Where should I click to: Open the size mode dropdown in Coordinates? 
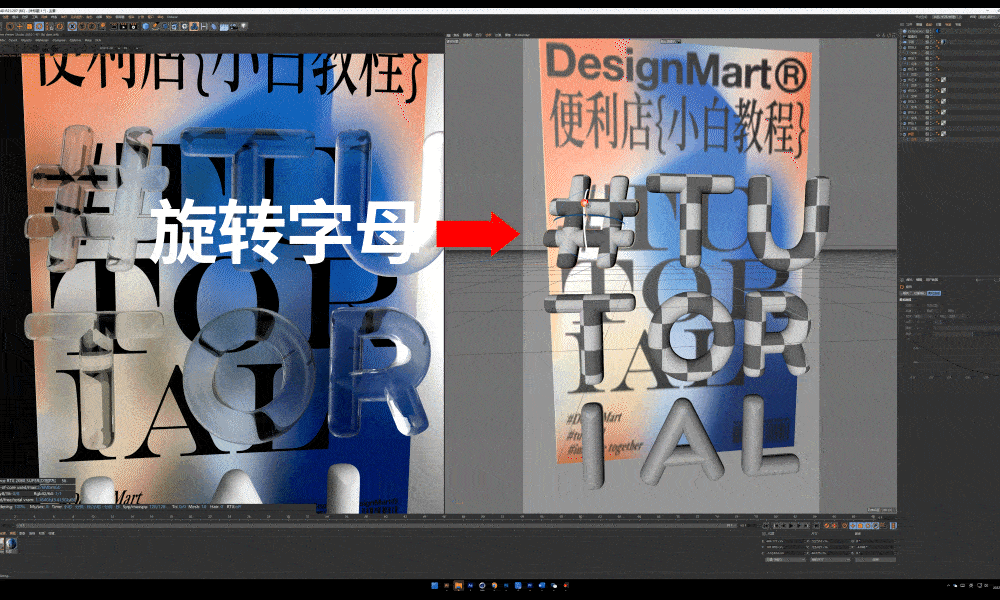pyautogui.click(x=830, y=560)
